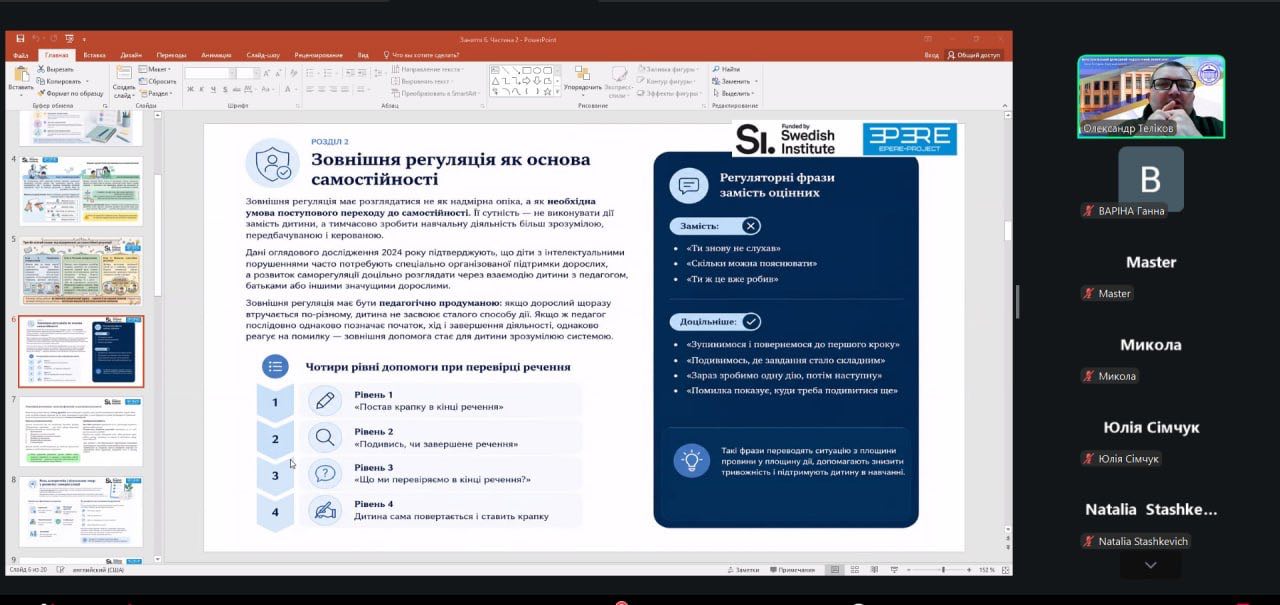The width and height of the screenshot is (1280, 605).
Task: Toggle center text alignment in paragraph group
Action: (x=322, y=90)
